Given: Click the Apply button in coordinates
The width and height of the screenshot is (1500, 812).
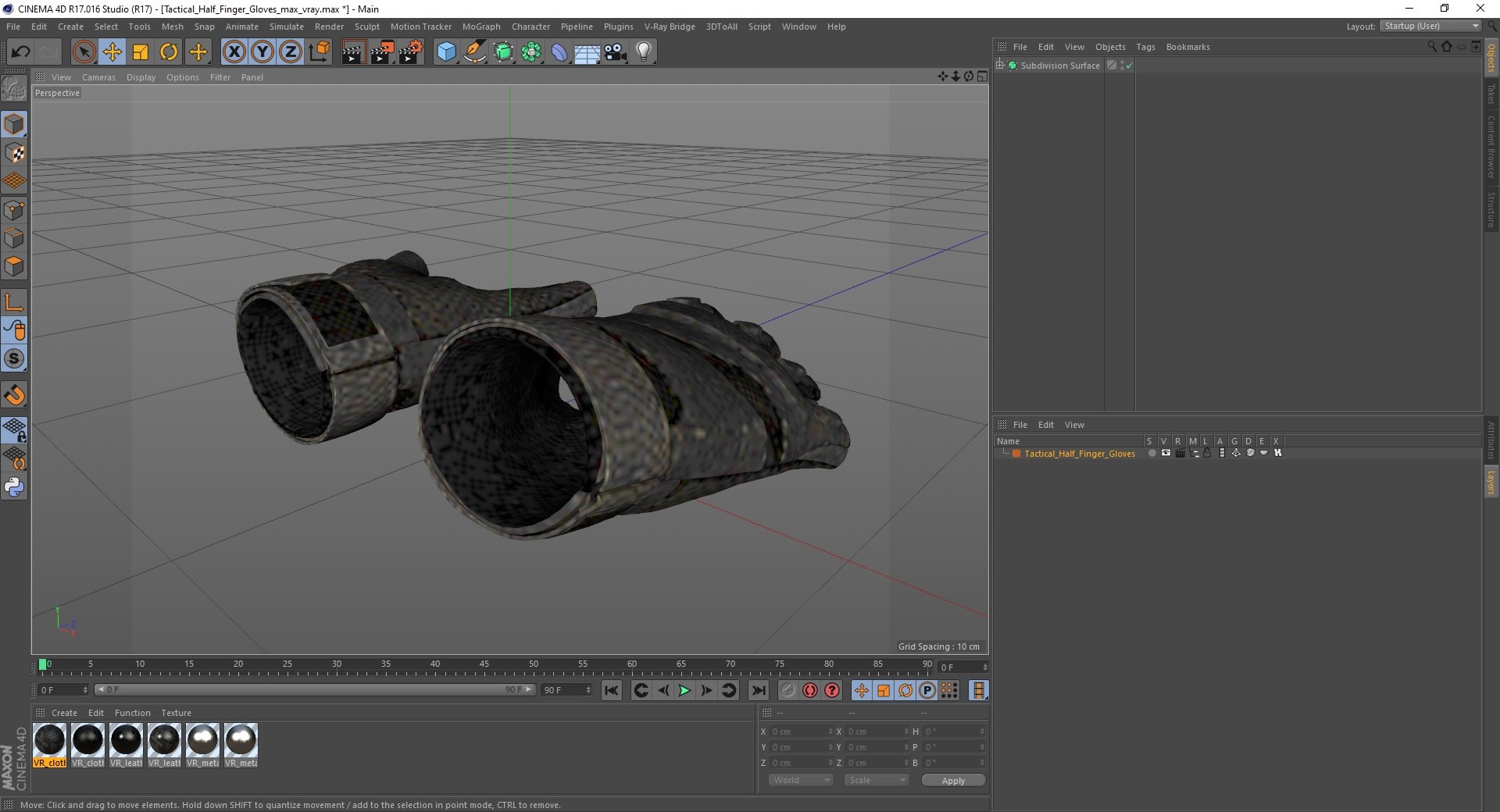Looking at the screenshot, I should (953, 780).
